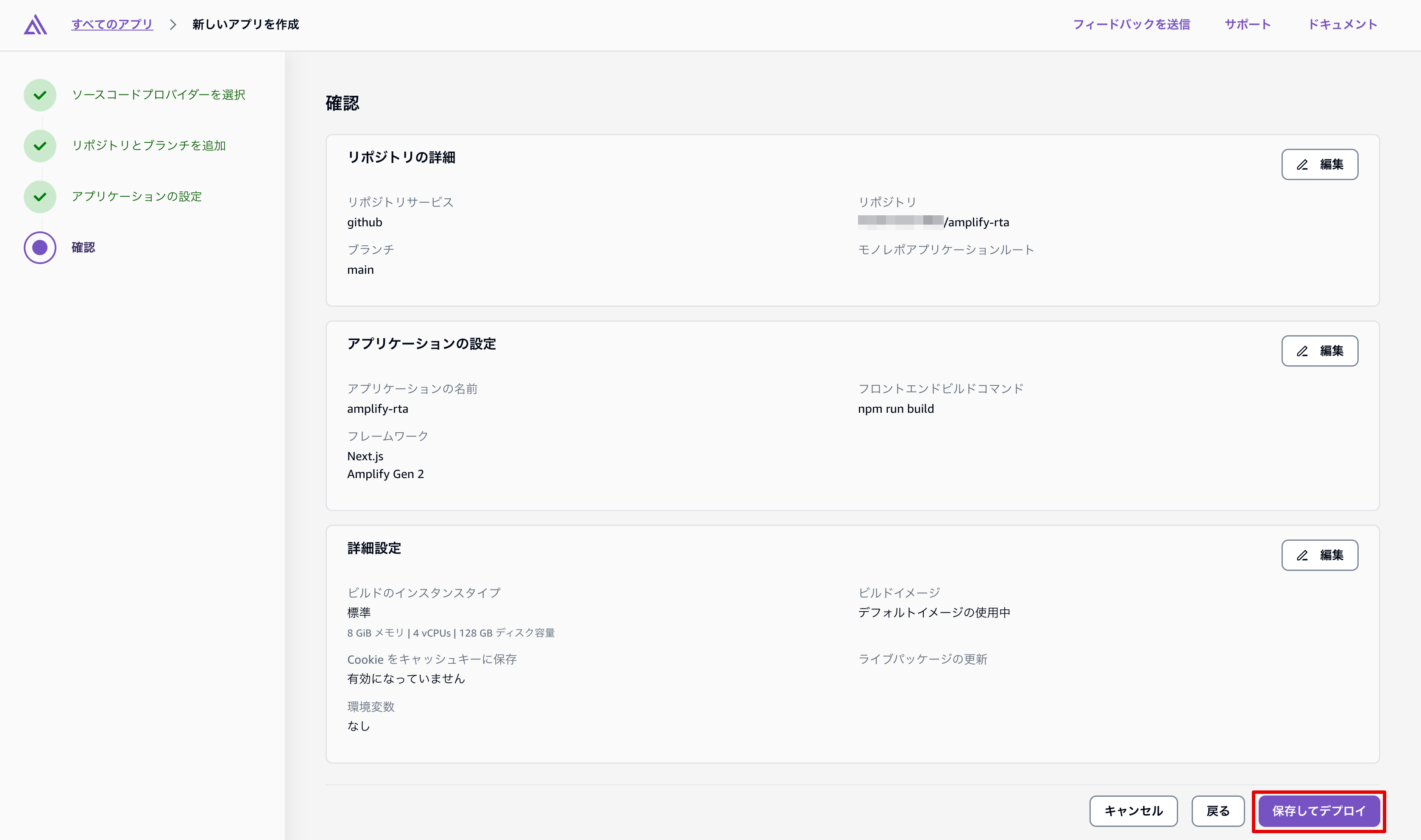Image resolution: width=1421 pixels, height=840 pixels.
Task: Open the サポート link in header
Action: click(x=1247, y=24)
